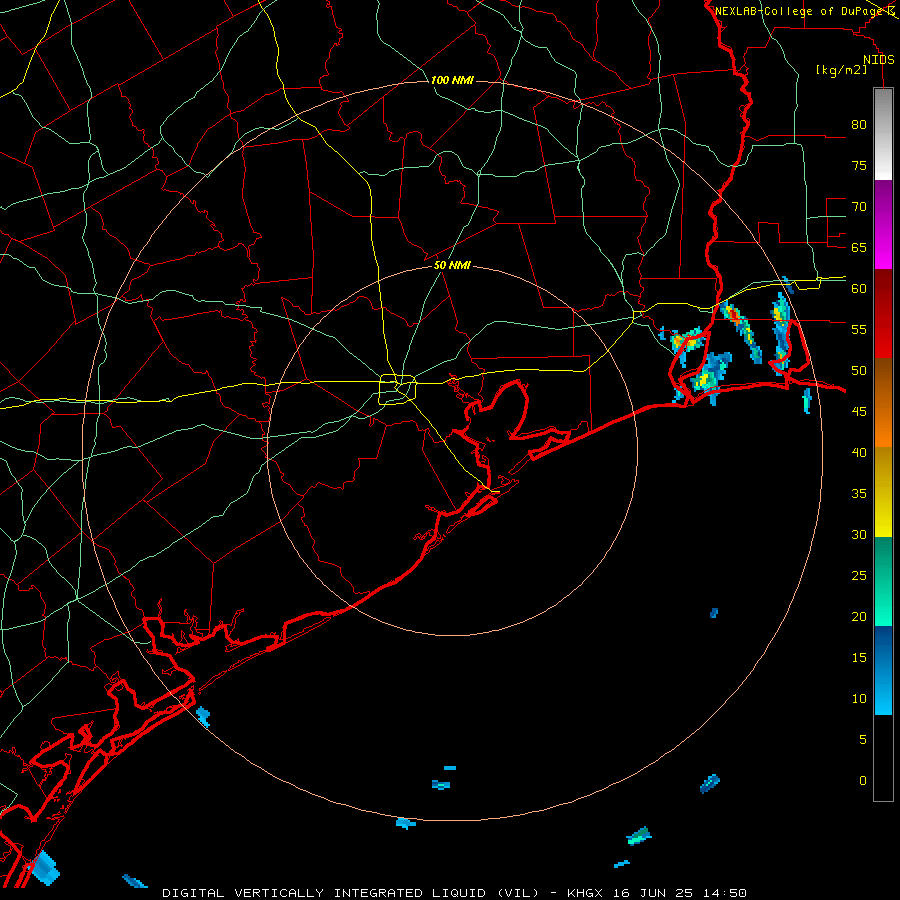
Task: Click the '50' scale value
Action: click(x=859, y=371)
